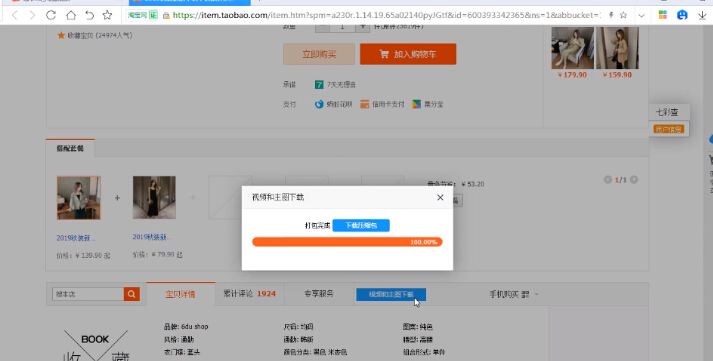Viewport: 713px width, 361px height.
Task: Open the black dress bundle thumbnail
Action: click(154, 198)
